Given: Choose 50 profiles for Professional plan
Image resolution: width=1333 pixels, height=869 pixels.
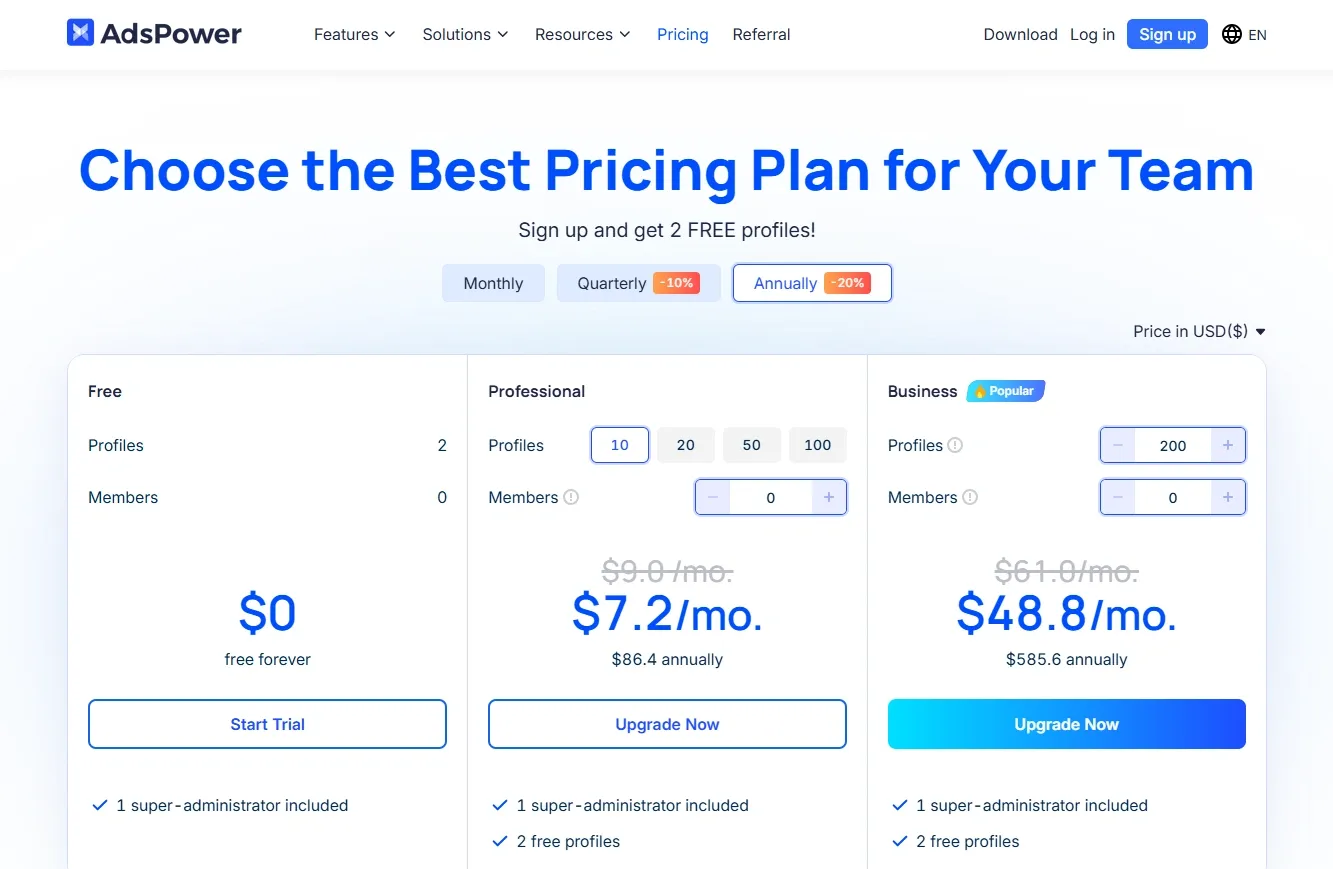Looking at the screenshot, I should pyautogui.click(x=752, y=445).
